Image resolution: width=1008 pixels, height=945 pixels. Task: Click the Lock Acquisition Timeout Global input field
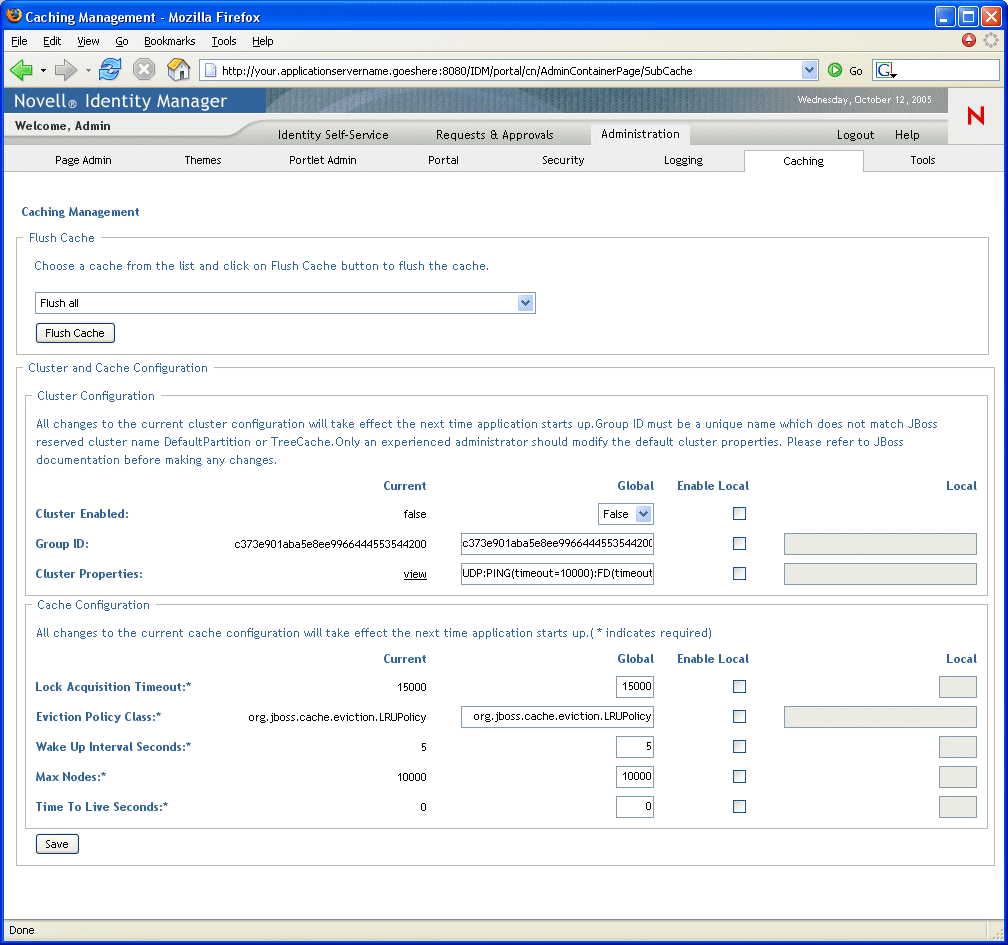pyautogui.click(x=634, y=687)
